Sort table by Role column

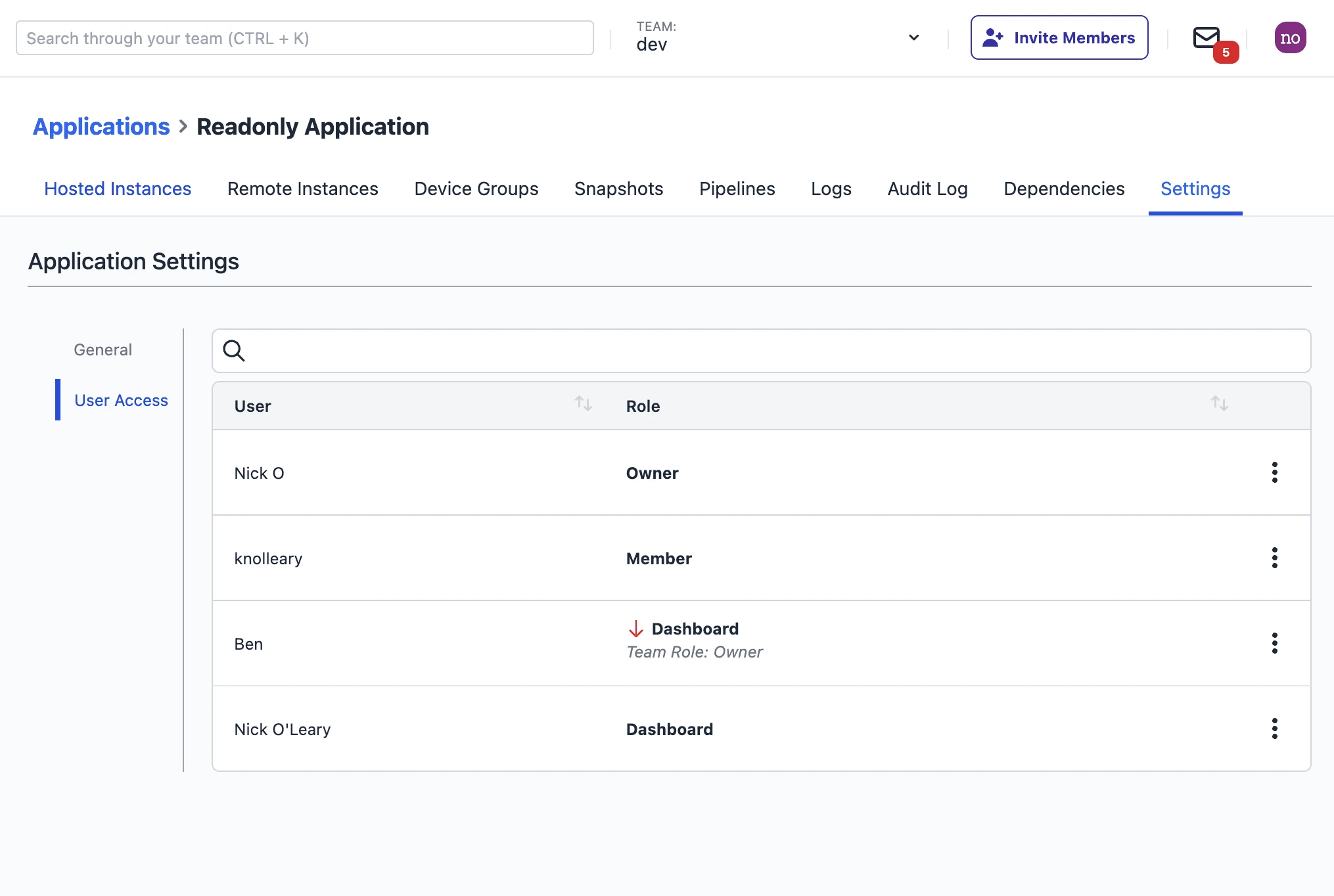click(1220, 403)
